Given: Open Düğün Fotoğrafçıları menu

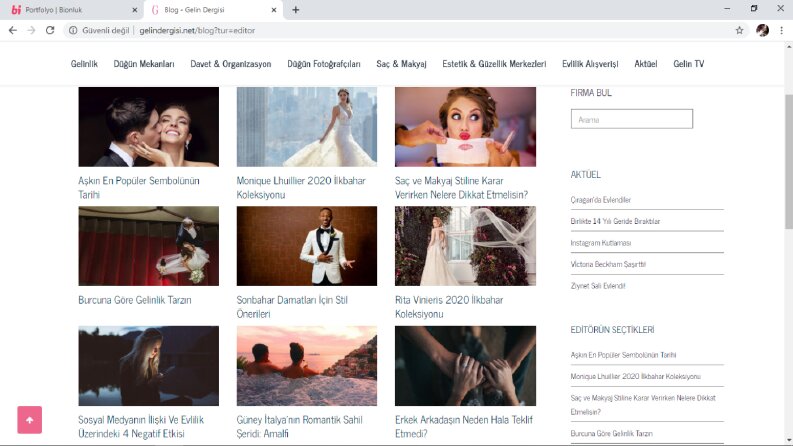Looking at the screenshot, I should (324, 64).
